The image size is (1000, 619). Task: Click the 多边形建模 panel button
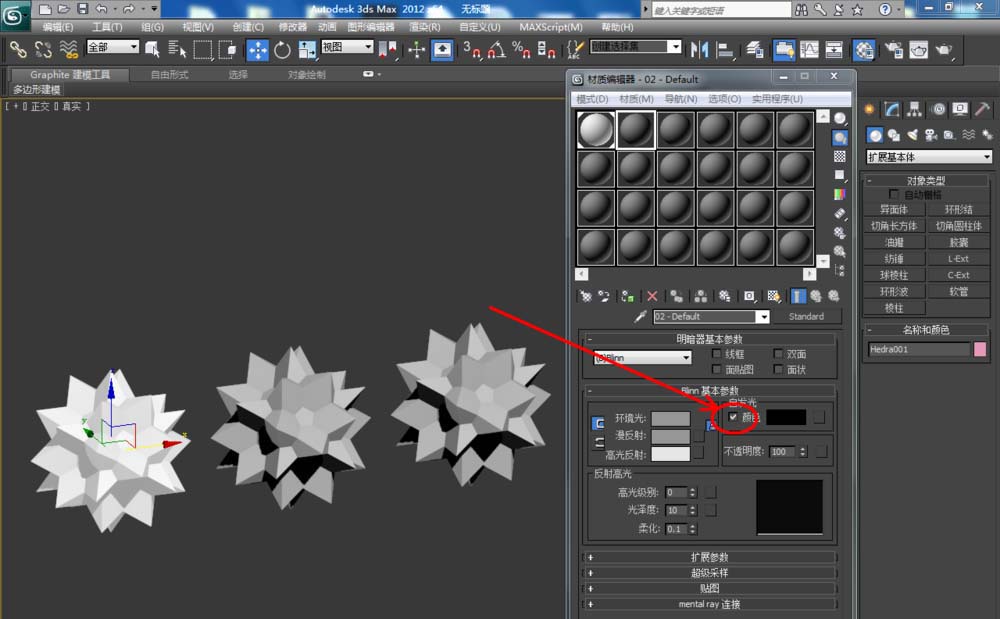pos(37,90)
